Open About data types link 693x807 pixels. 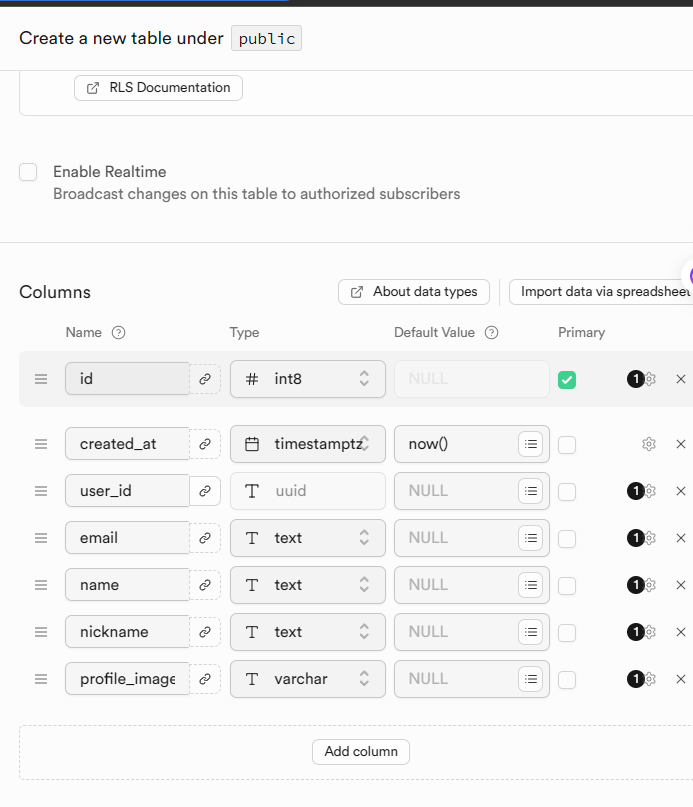[x=414, y=292]
